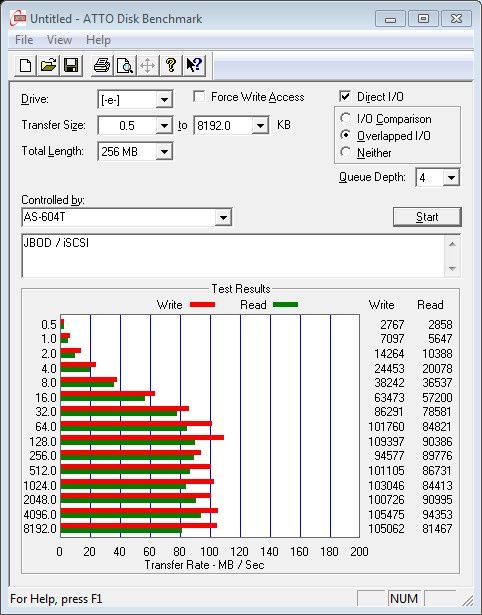The height and width of the screenshot is (615, 482).
Task: Open the Controlled by AS-604T dropdown
Action: tap(223, 217)
